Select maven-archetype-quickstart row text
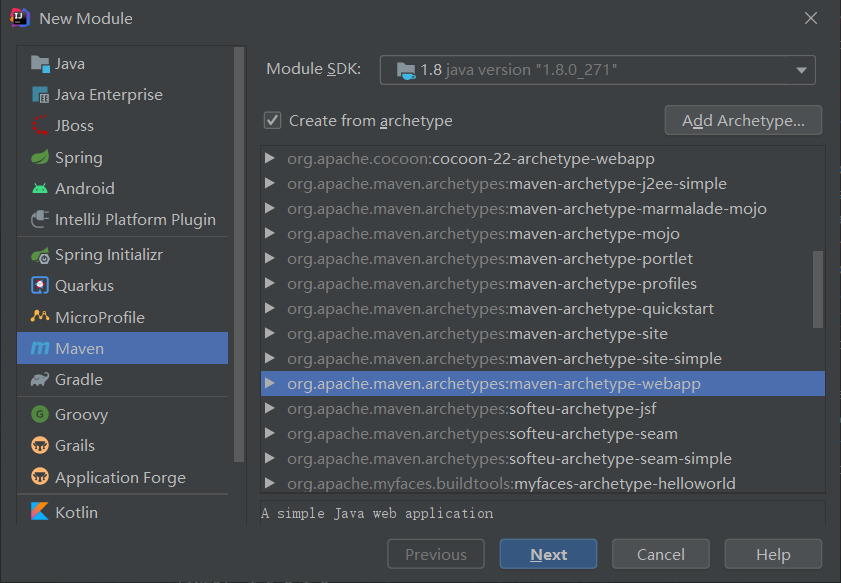Image resolution: width=841 pixels, height=583 pixels. tap(500, 309)
